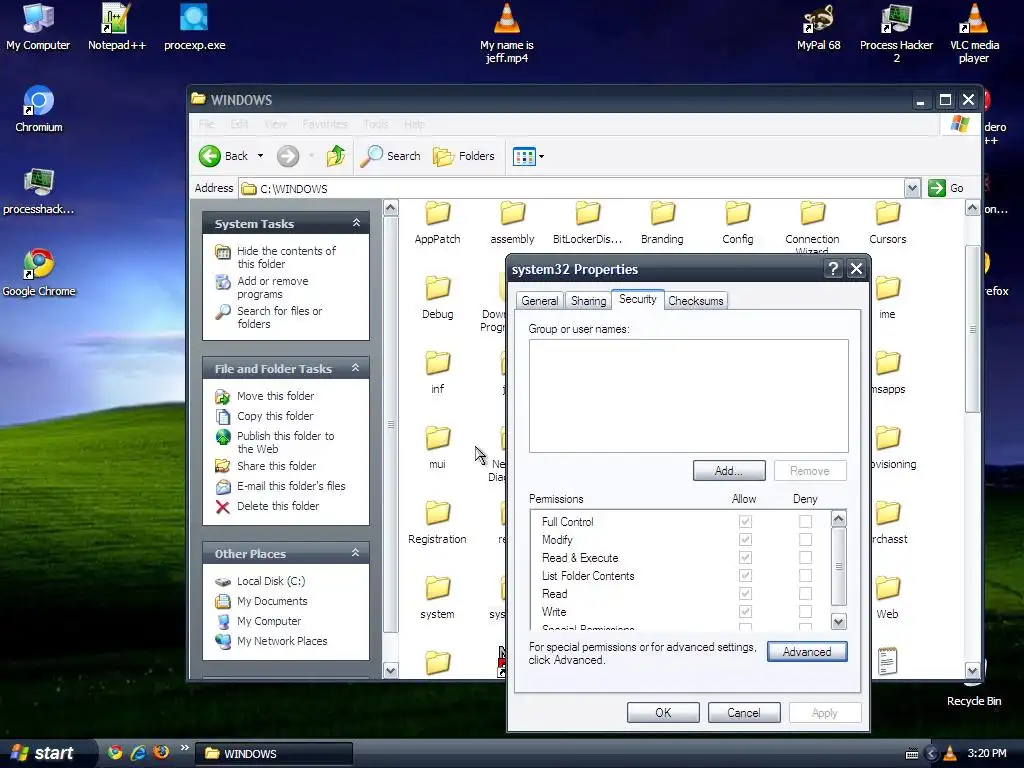This screenshot has width=1024, height=768.
Task: Open Process Hacker 2 shortcut
Action: [x=896, y=33]
